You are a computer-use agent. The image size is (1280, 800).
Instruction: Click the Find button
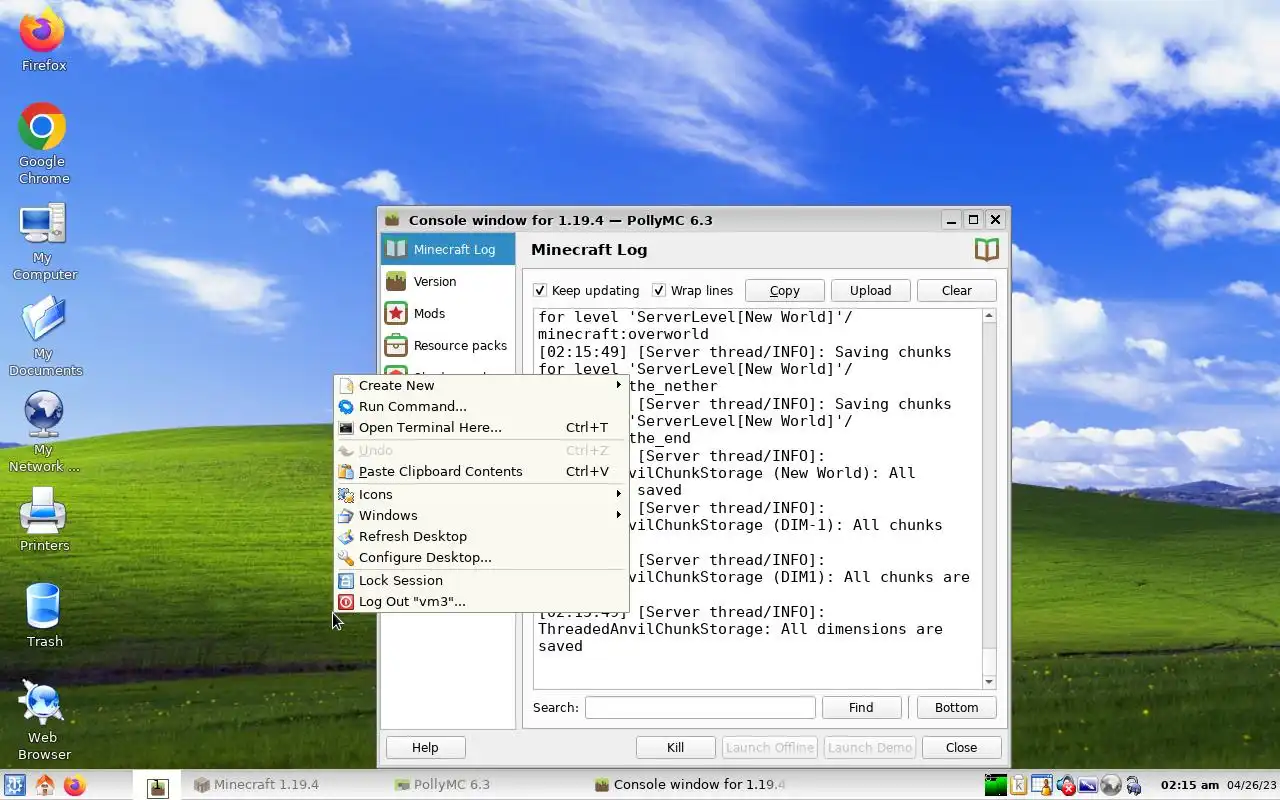[861, 707]
